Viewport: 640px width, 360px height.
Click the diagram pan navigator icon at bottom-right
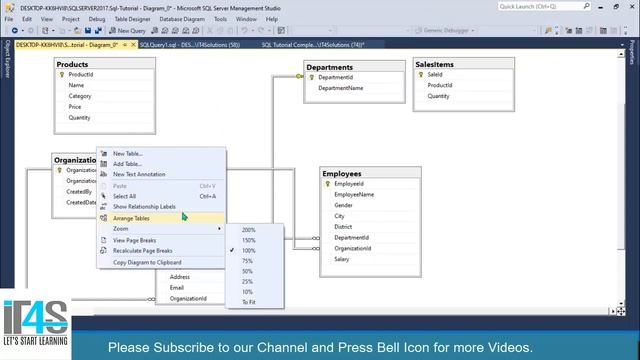[x=620, y=311]
